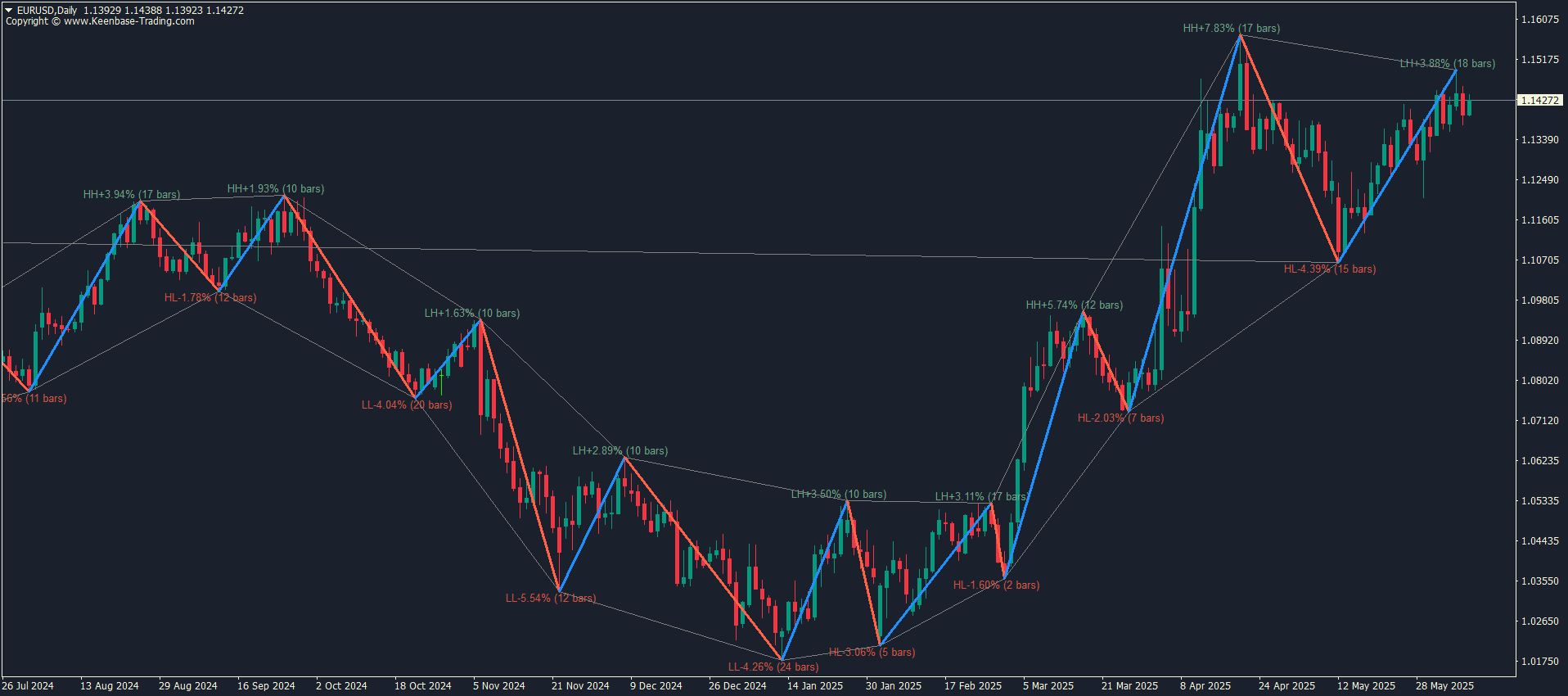
Task: Click the HL-3.06% (5 bars) swing label
Action: [x=872, y=653]
